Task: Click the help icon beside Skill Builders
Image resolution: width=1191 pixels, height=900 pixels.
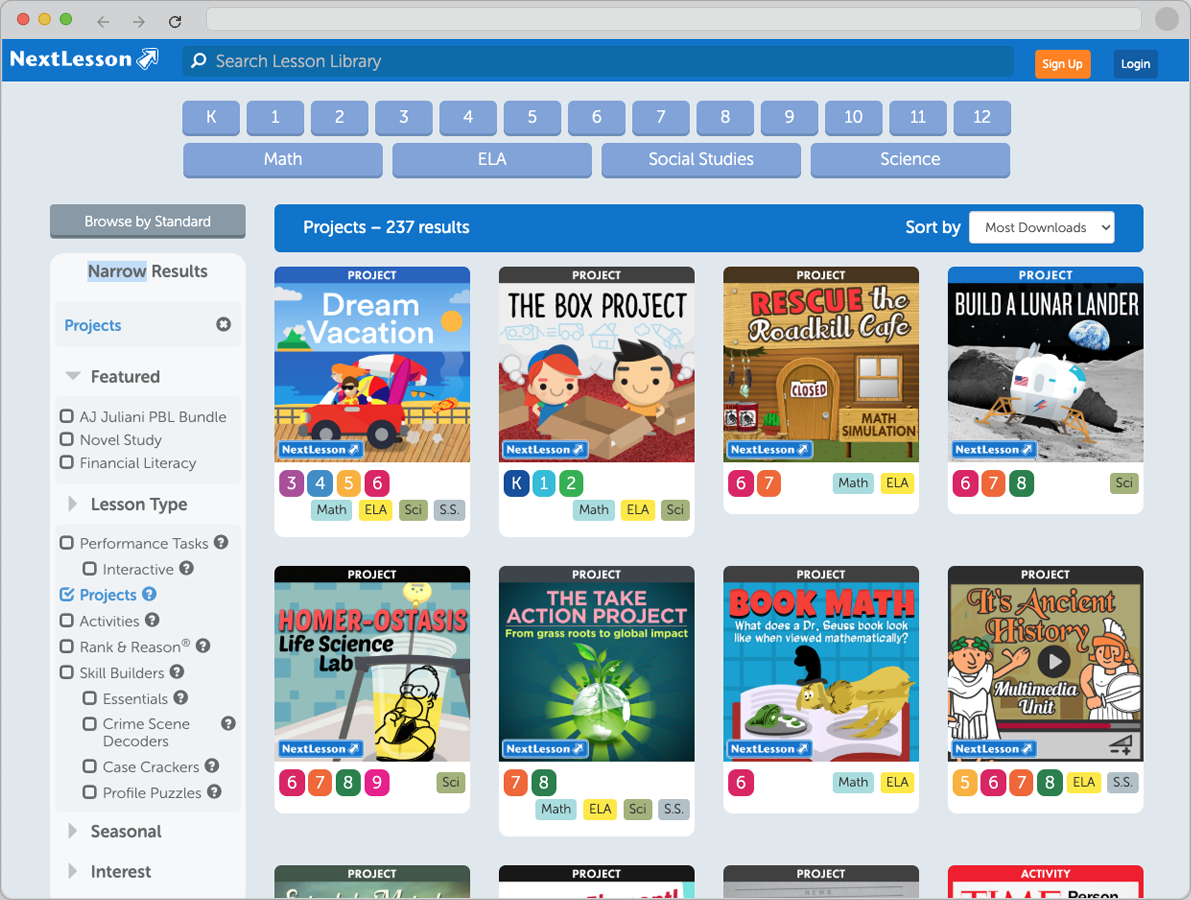Action: point(177,672)
